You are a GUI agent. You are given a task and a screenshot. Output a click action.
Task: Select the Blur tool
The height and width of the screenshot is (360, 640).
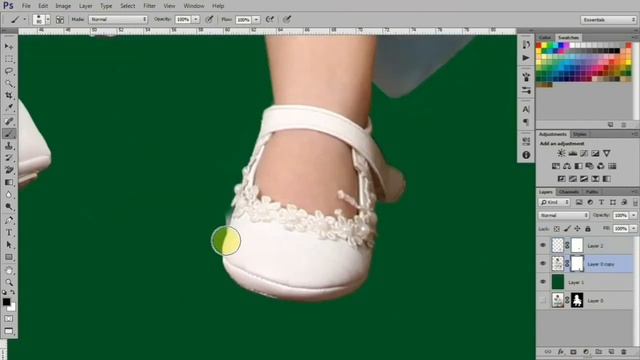(x=9, y=195)
